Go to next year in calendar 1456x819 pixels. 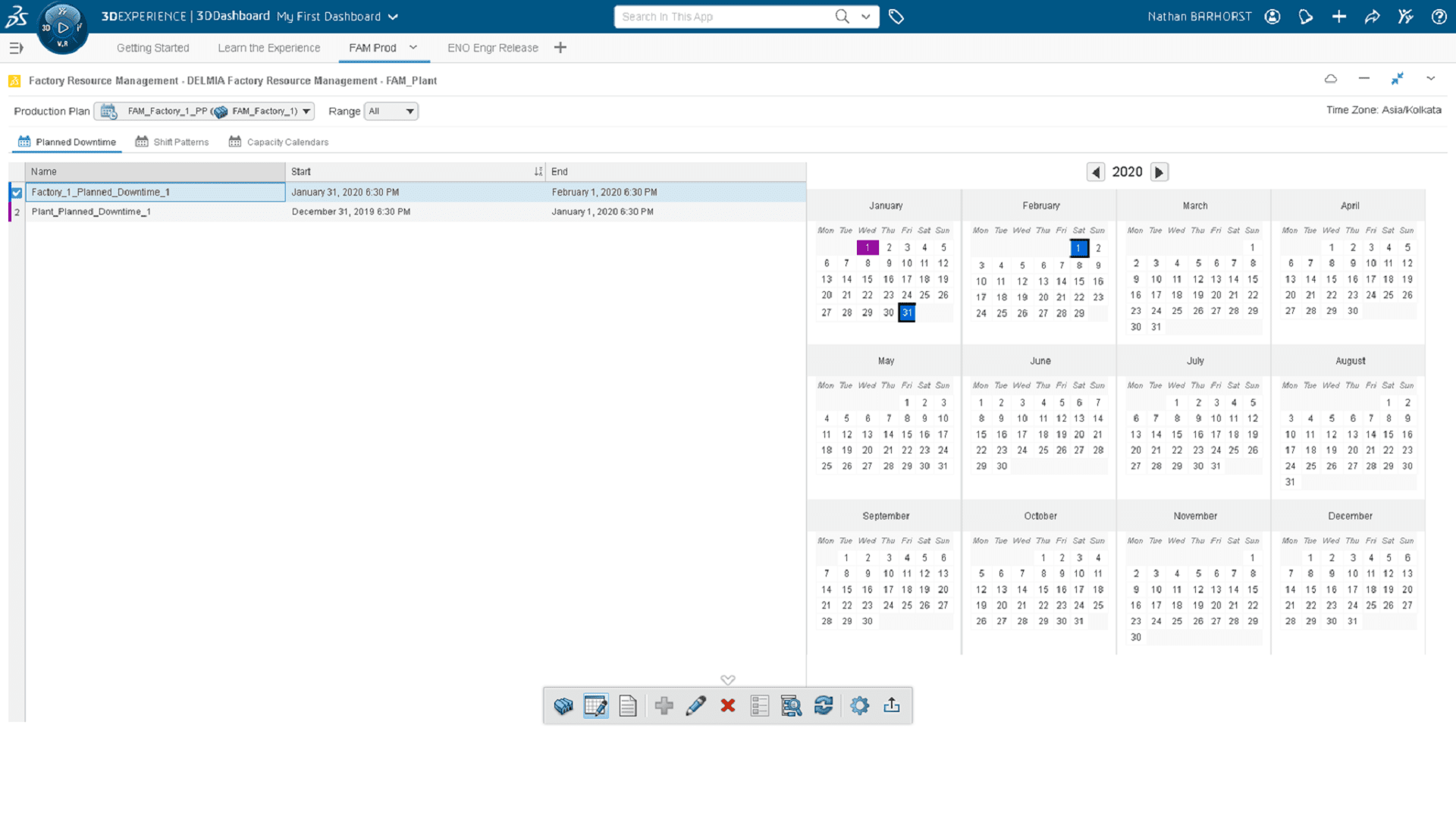pyautogui.click(x=1159, y=172)
